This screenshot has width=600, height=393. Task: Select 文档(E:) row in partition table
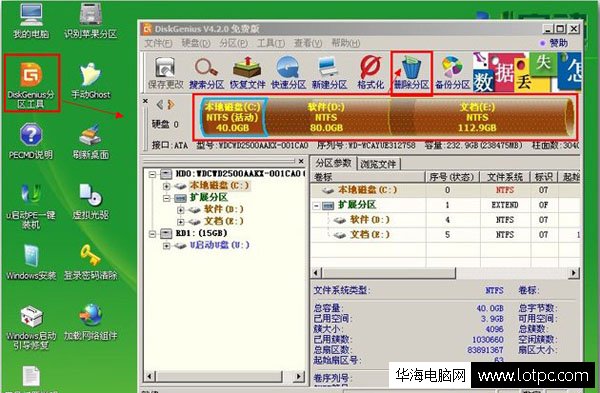coord(446,235)
